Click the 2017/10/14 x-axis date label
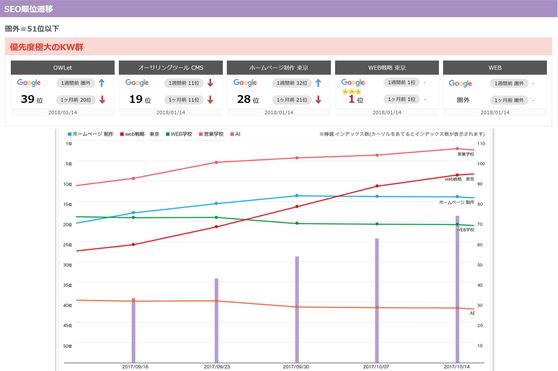Viewport: 558px width, 371px height. point(457,367)
